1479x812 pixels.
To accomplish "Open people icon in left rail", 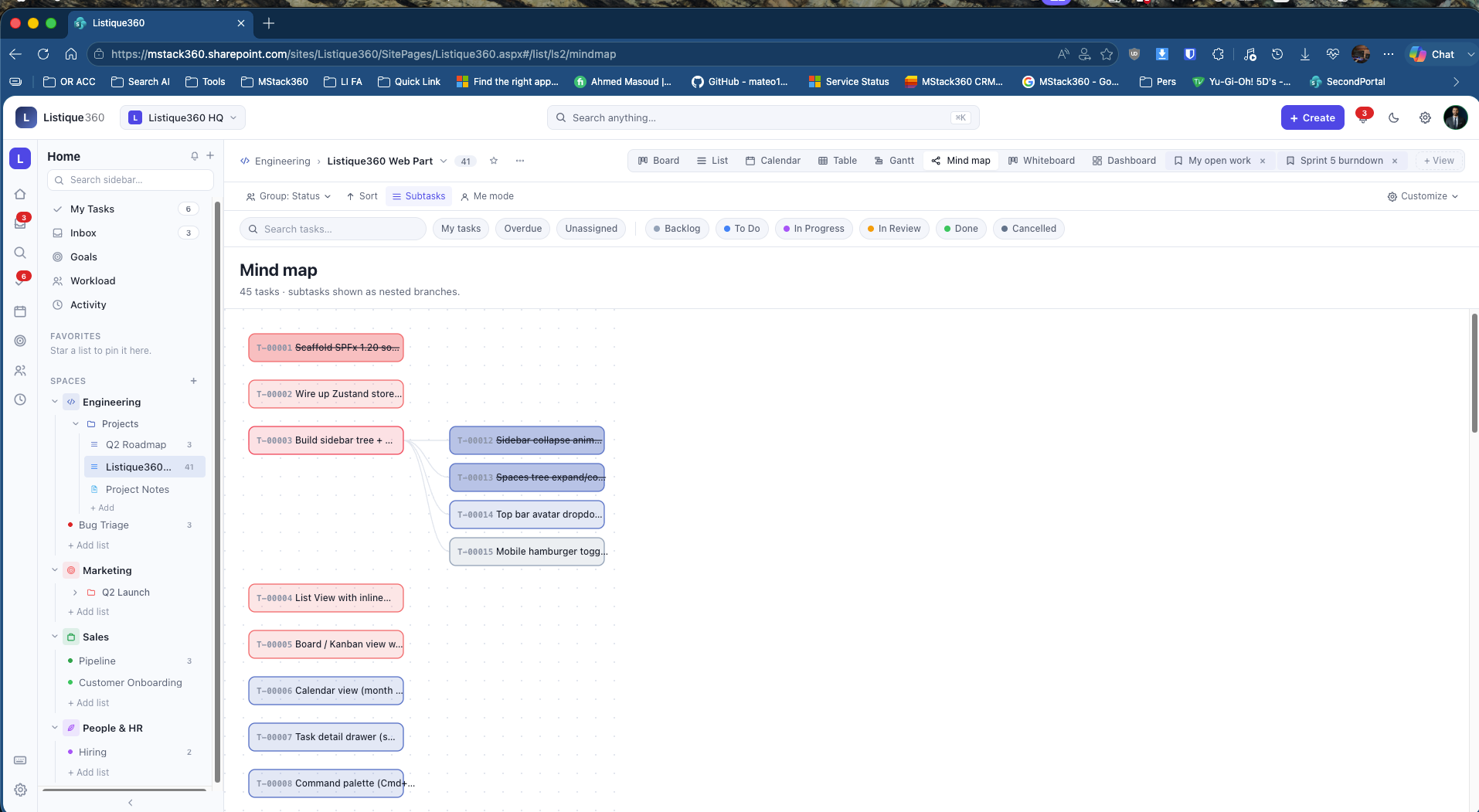I will [20, 371].
